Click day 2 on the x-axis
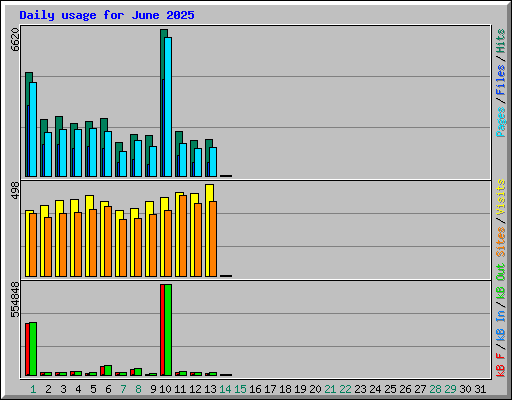 (48, 389)
